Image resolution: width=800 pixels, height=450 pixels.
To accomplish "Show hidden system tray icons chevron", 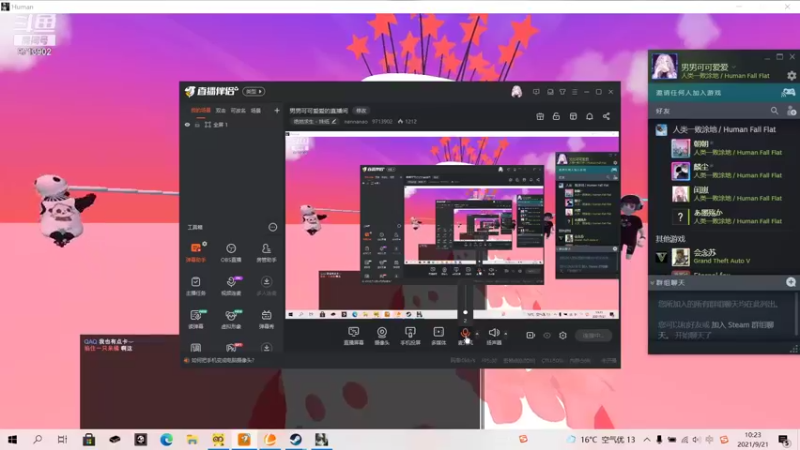I will coord(647,439).
